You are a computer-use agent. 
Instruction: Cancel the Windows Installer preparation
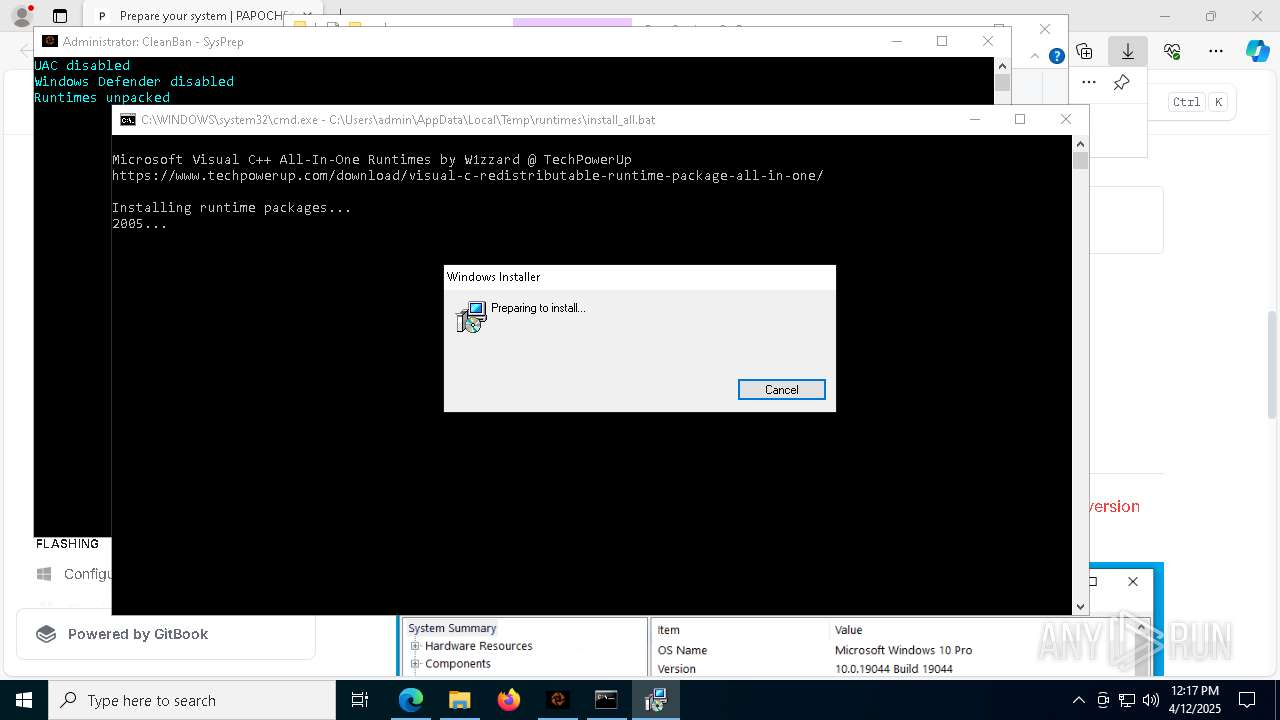[781, 390]
